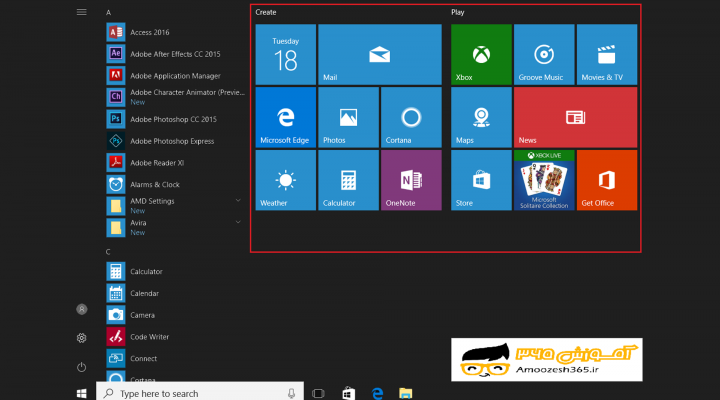This screenshot has height=400, width=720.
Task: Click the letter C group header
Action: pos(108,252)
